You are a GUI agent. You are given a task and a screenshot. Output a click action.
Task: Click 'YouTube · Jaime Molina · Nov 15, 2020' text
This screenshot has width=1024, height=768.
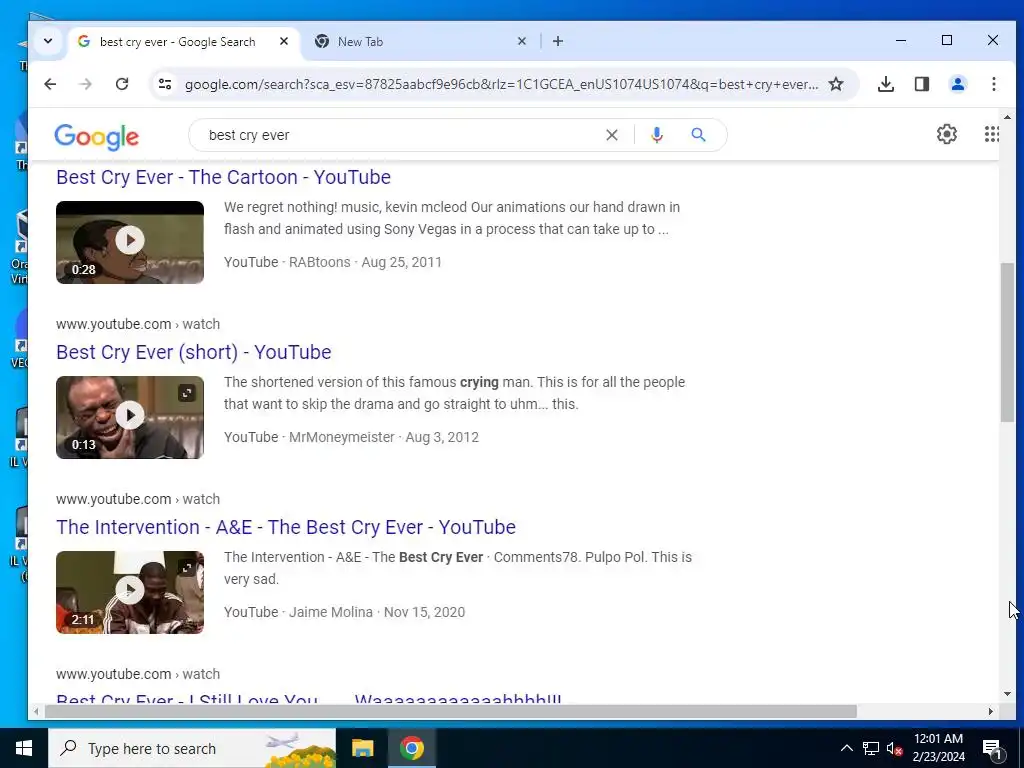tap(344, 612)
